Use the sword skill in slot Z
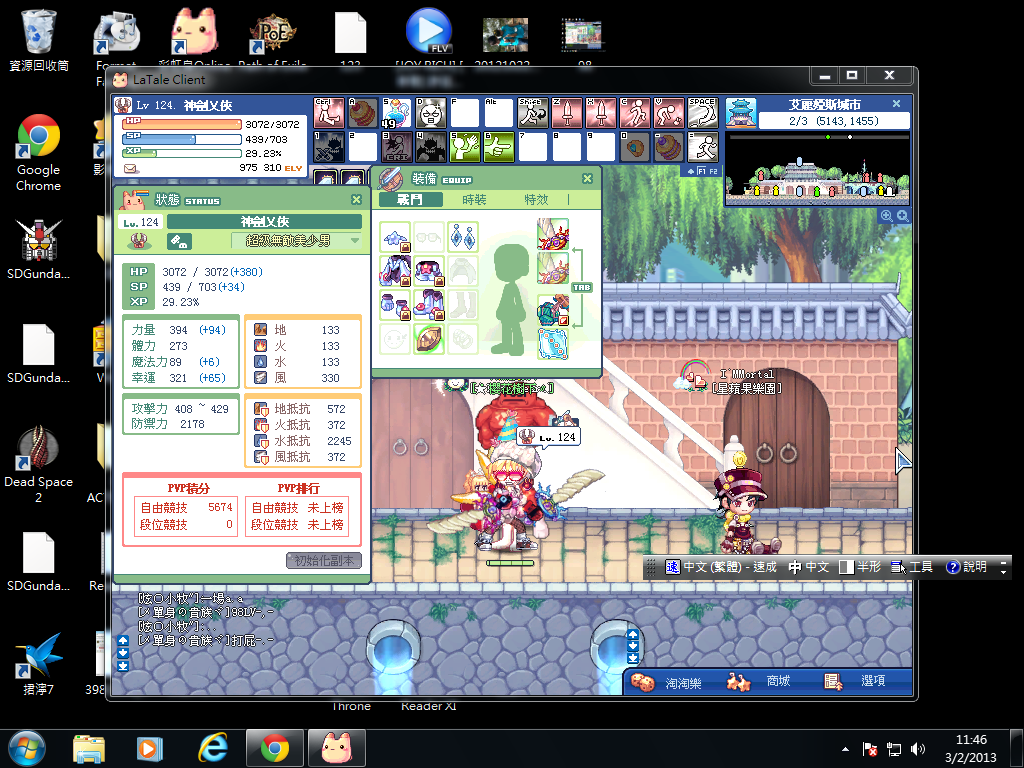This screenshot has height=768, width=1024. coord(567,113)
